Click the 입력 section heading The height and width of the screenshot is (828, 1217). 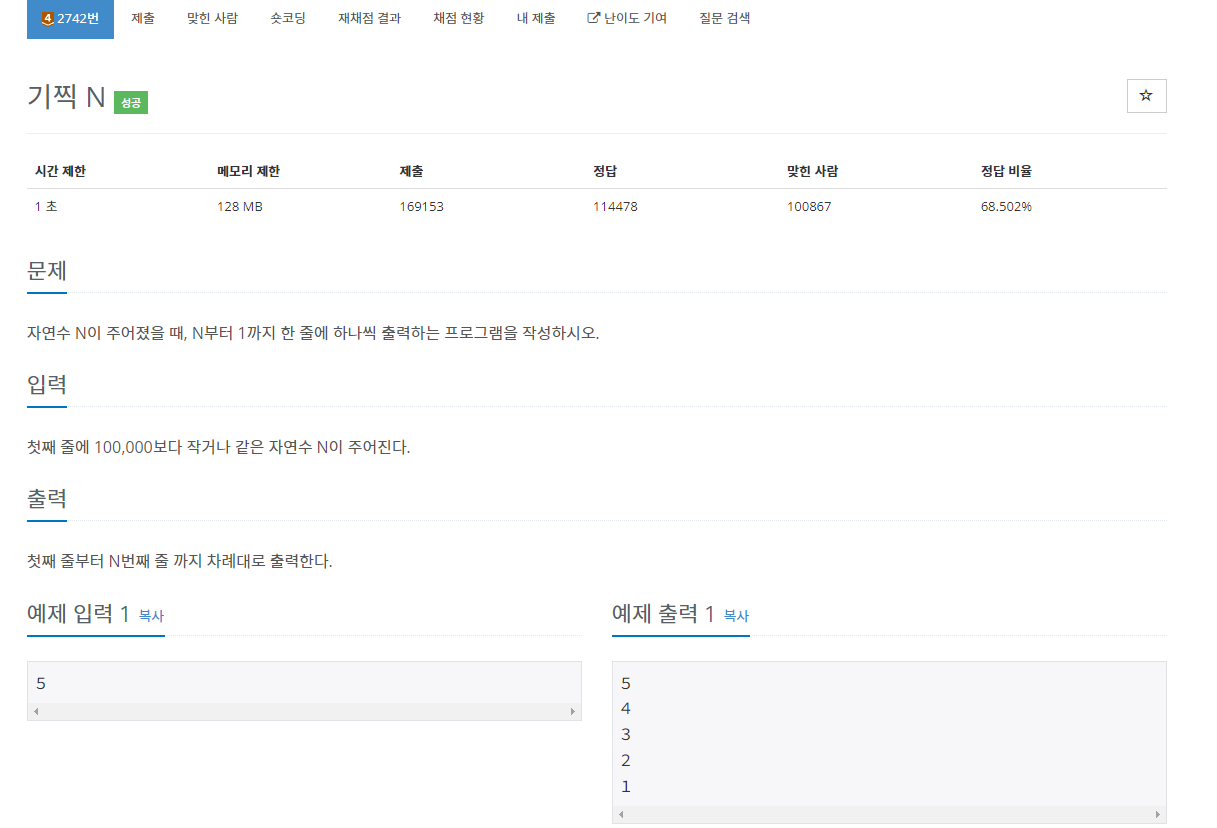point(47,384)
